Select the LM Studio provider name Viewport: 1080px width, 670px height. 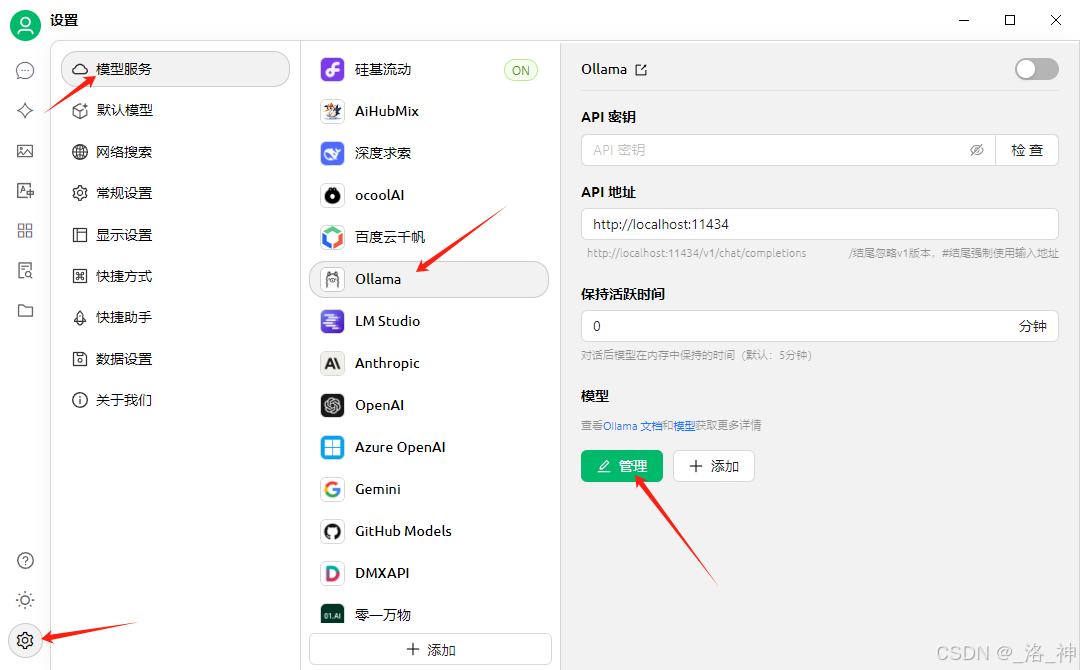pos(387,322)
